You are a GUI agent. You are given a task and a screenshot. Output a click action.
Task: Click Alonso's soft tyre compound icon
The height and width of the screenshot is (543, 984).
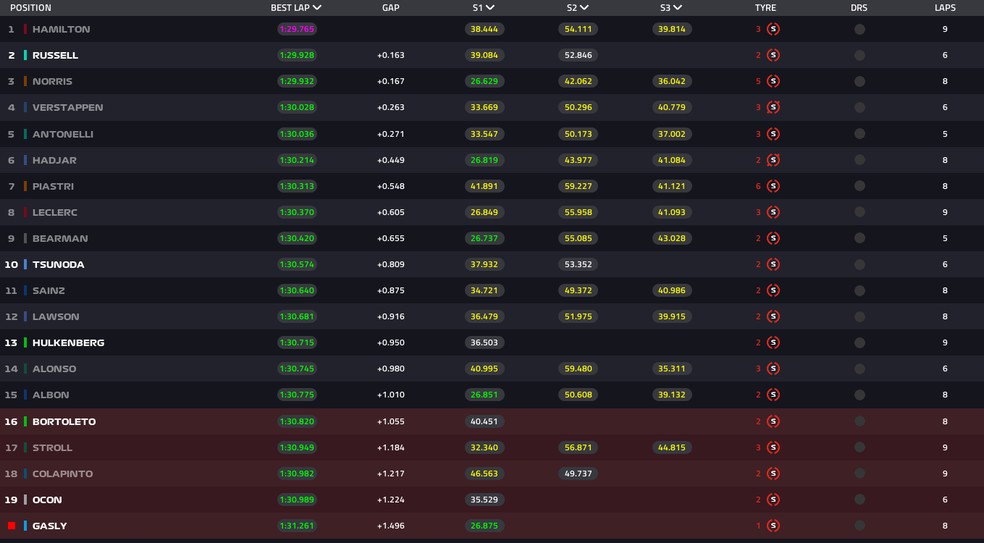click(773, 368)
